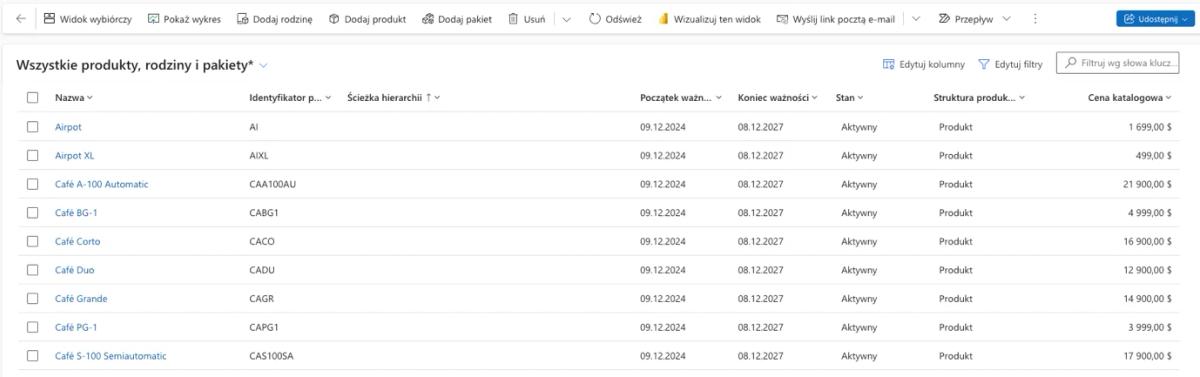The image size is (1200, 377).
Task: Open the Struktura produk... column header menu
Action: pos(979,97)
